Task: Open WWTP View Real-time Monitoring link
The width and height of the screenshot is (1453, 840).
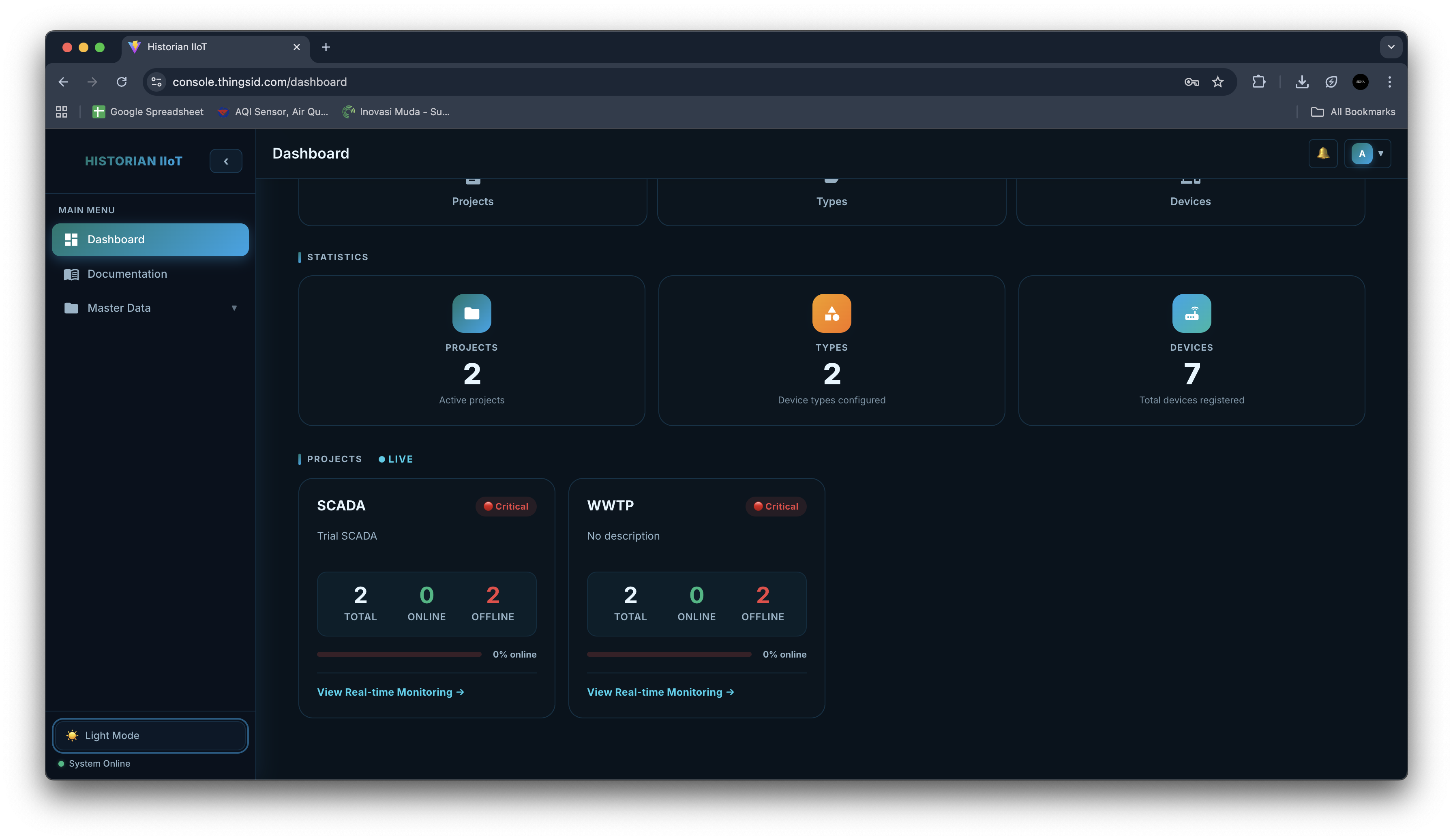Action: point(660,692)
